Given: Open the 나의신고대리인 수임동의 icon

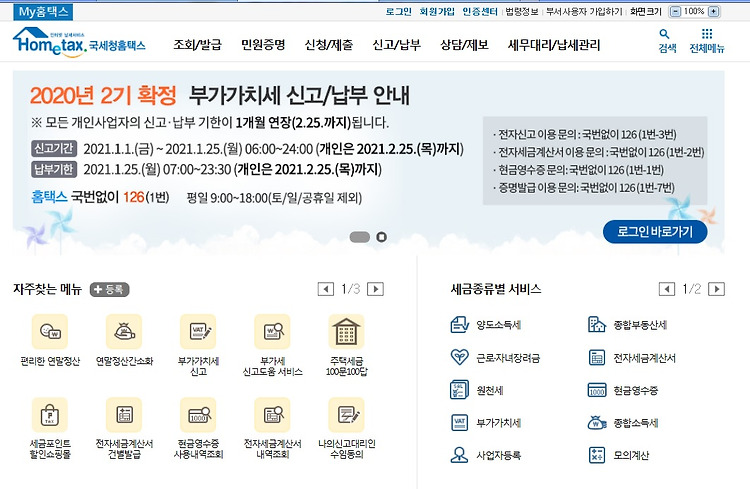Looking at the screenshot, I should tap(346, 415).
